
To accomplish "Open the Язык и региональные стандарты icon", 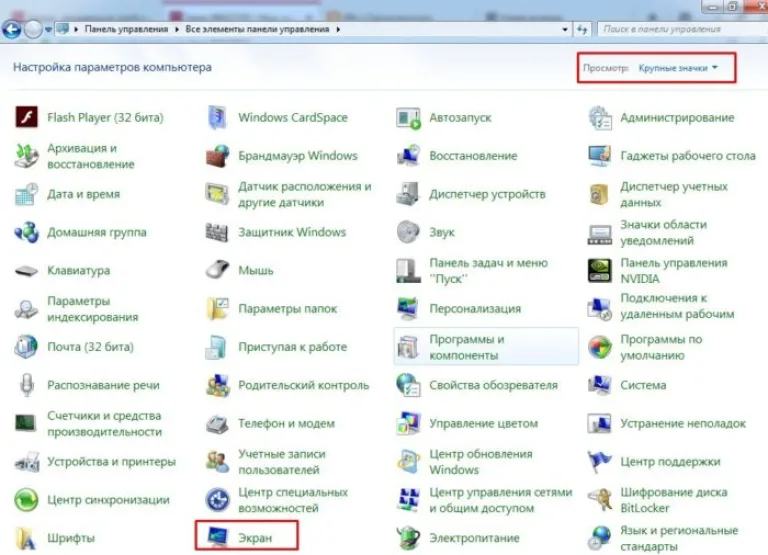I will pyautogui.click(x=600, y=538).
